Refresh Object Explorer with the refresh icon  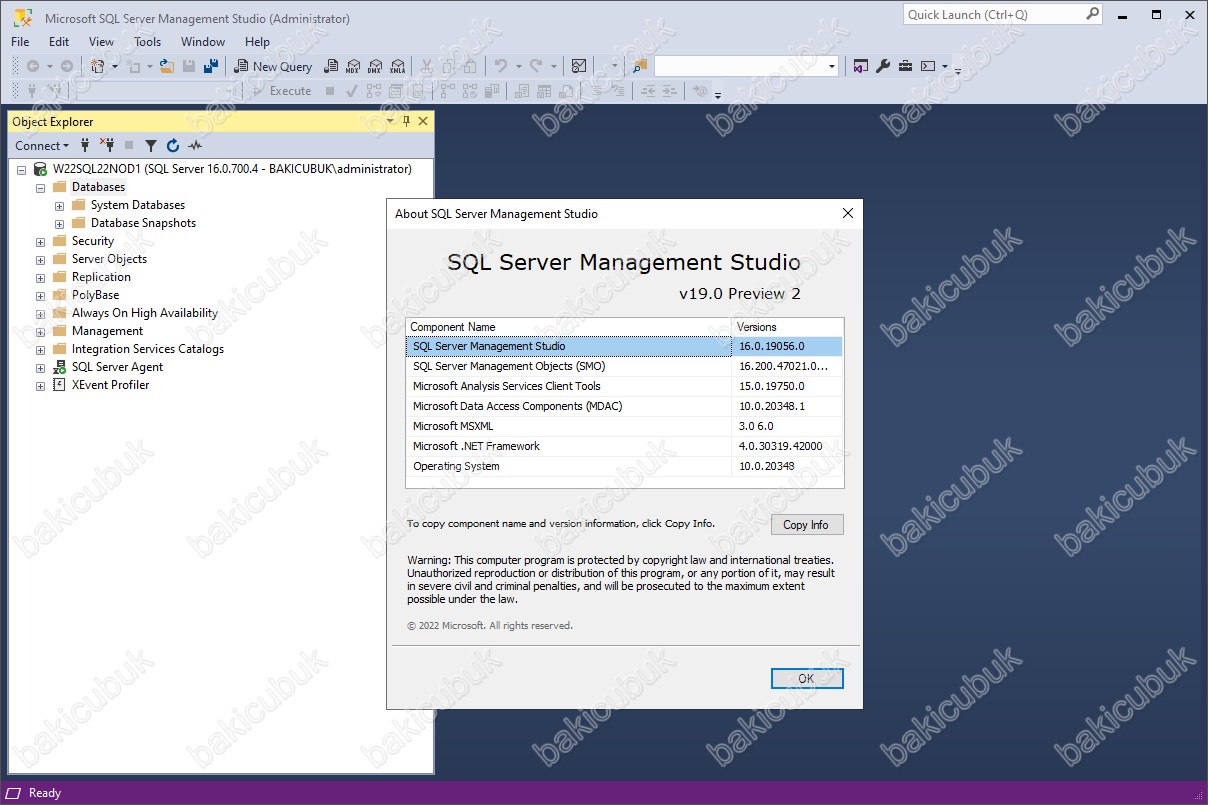coord(173,145)
